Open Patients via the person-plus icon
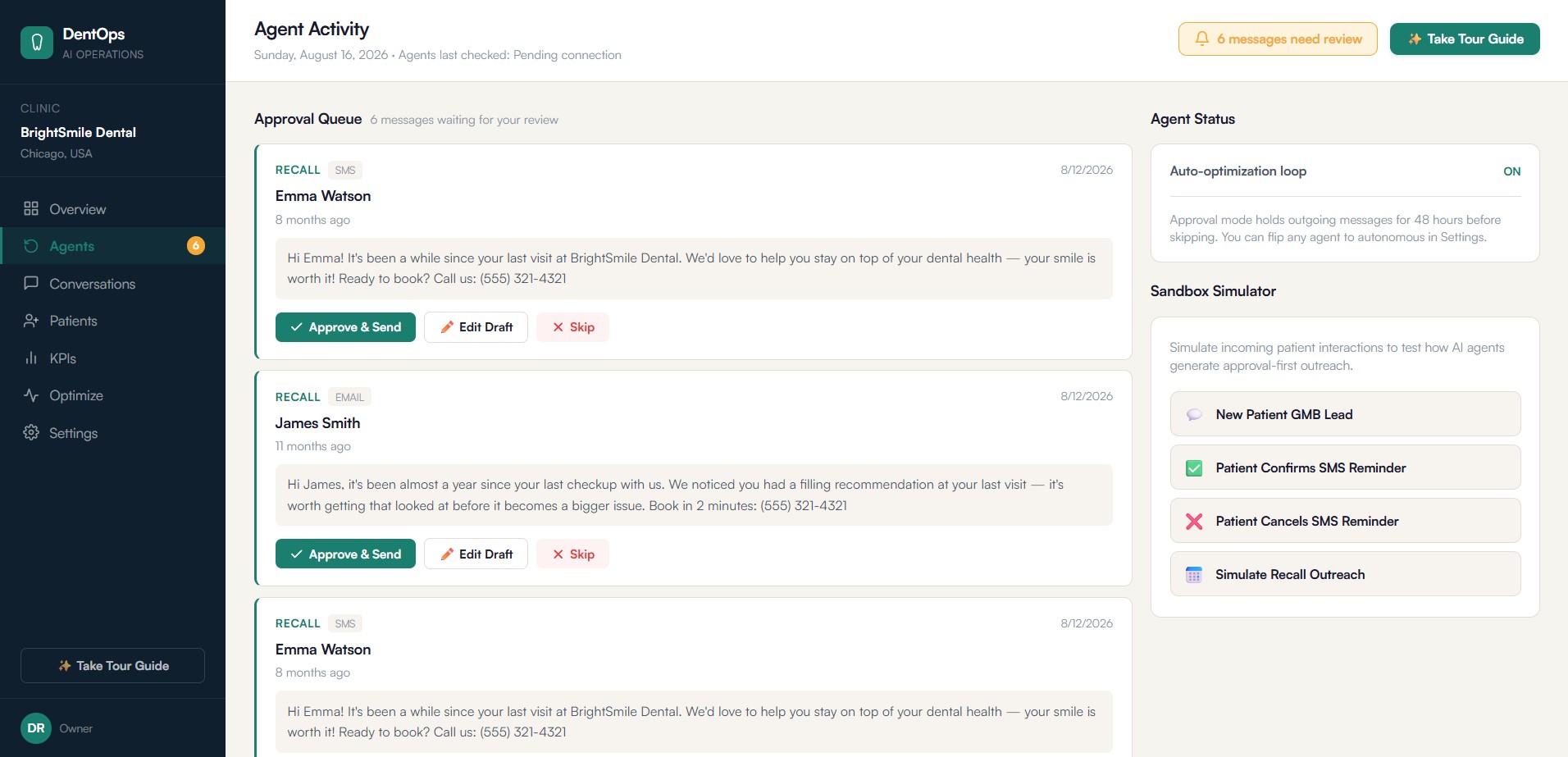 tap(31, 321)
